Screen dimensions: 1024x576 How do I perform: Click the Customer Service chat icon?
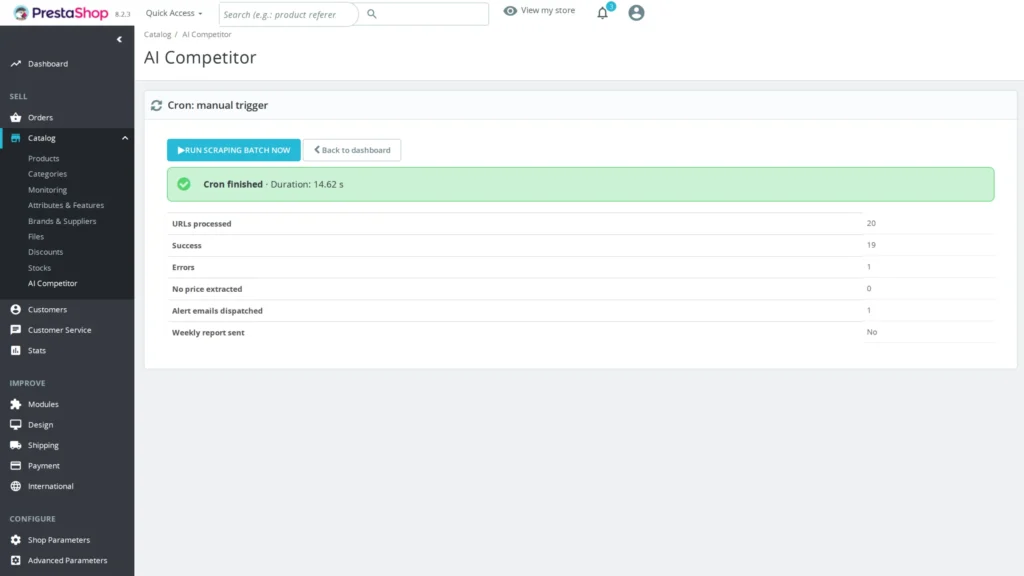click(16, 330)
